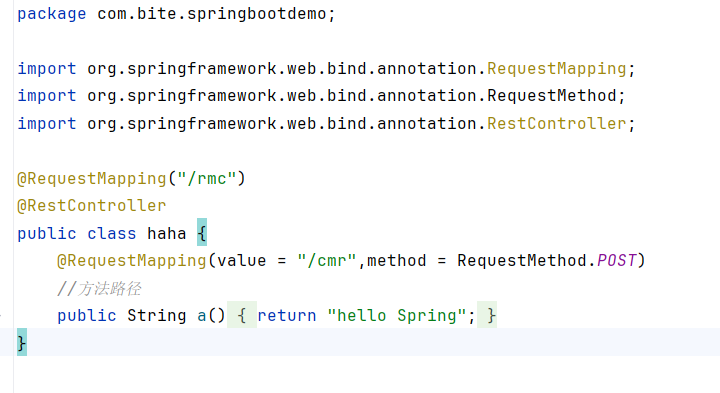Click the highlighted opening brace after haha
The image size is (720, 393).
click(x=202, y=233)
